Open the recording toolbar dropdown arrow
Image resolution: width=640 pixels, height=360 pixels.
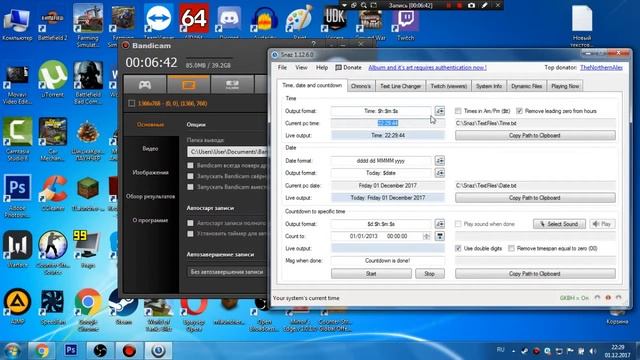pos(344,5)
